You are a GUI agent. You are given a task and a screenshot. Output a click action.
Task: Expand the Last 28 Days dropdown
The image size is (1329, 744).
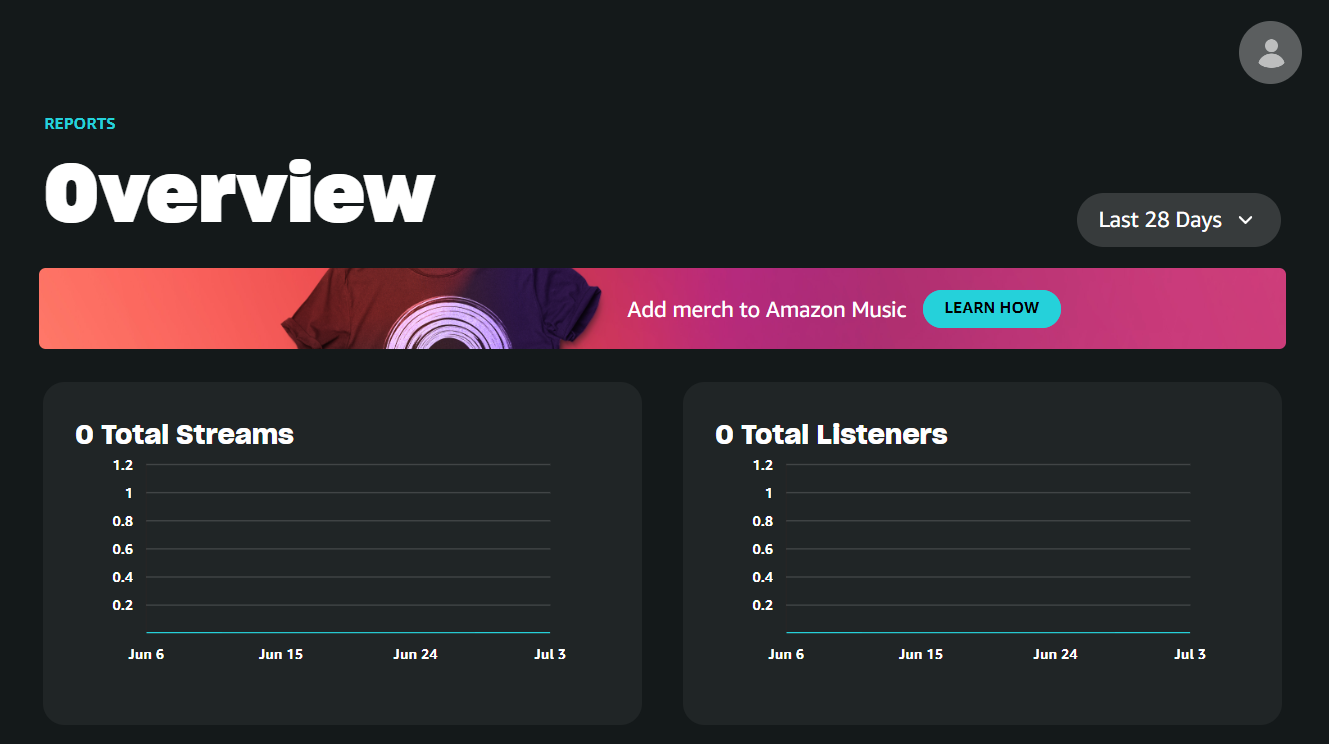point(1178,220)
